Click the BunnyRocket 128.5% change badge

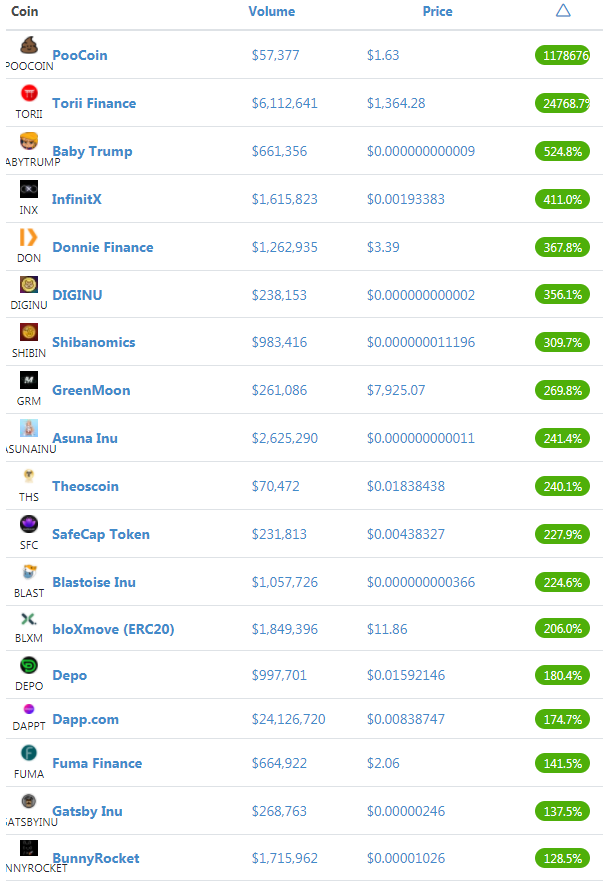click(562, 859)
